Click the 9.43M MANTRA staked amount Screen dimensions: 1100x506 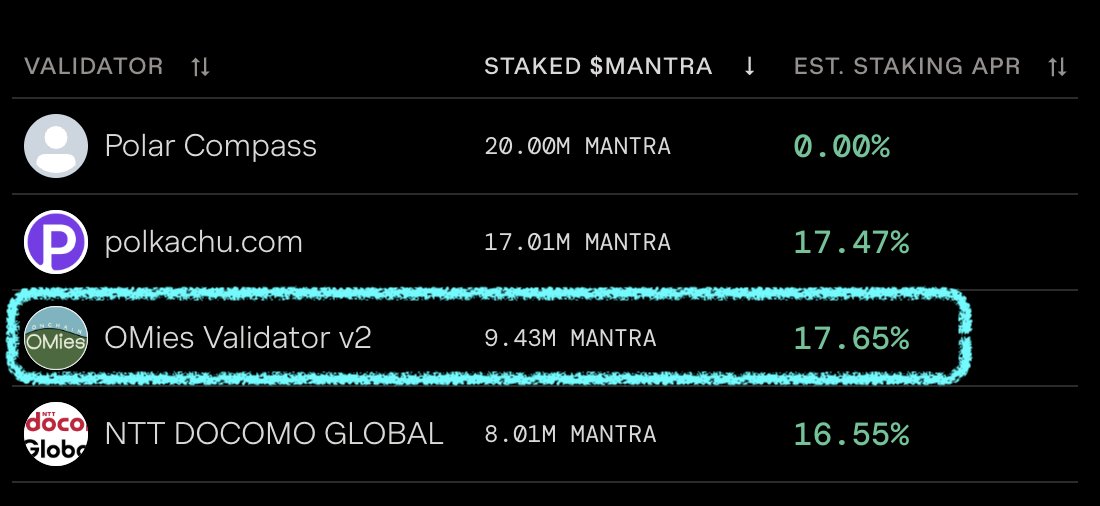[570, 339]
